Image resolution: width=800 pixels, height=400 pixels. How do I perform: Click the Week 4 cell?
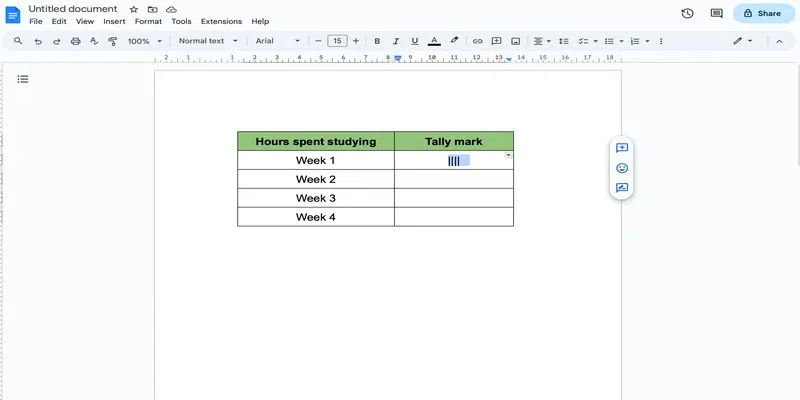coord(316,217)
